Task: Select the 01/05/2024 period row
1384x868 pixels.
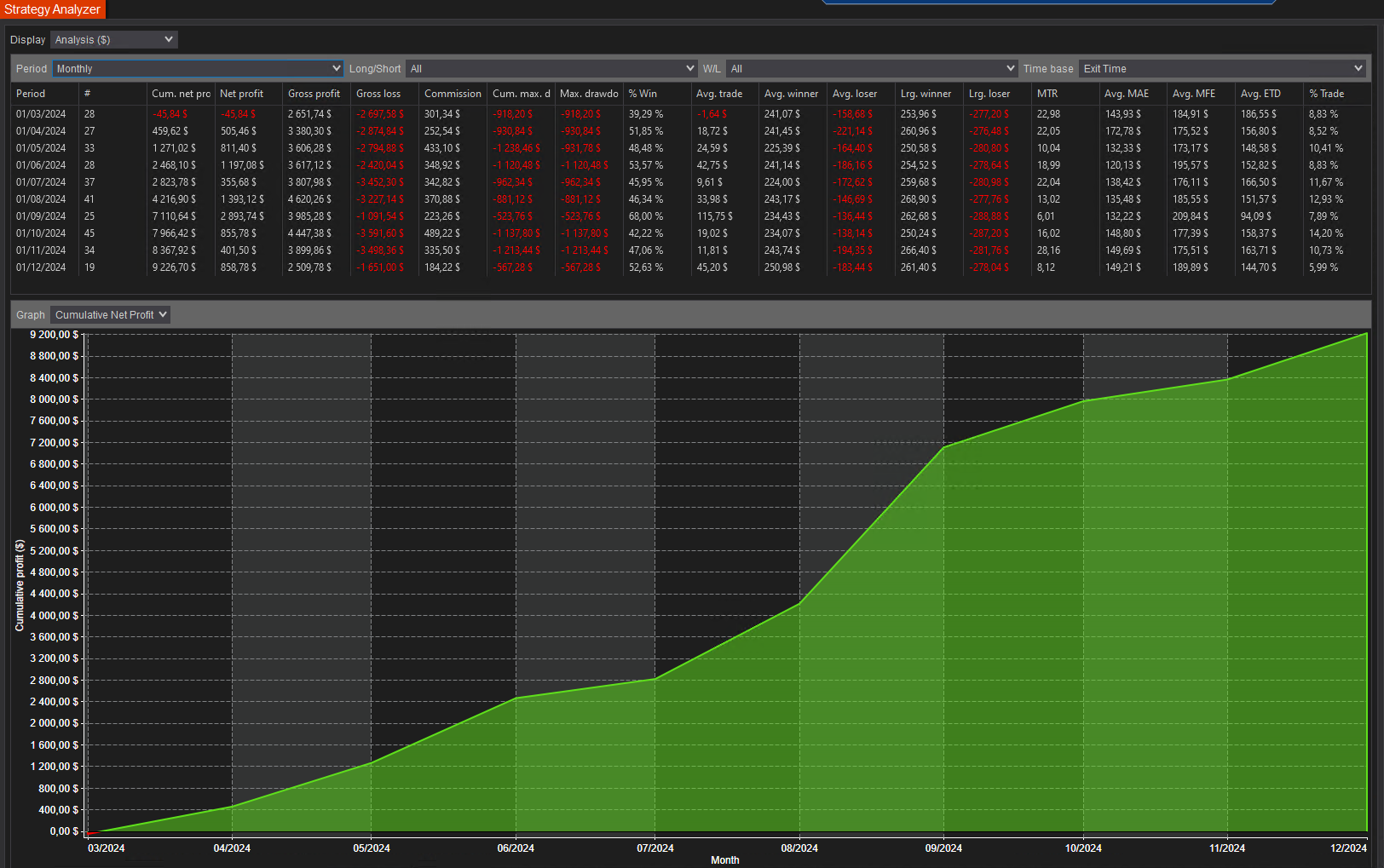Action: pyautogui.click(x=691, y=148)
